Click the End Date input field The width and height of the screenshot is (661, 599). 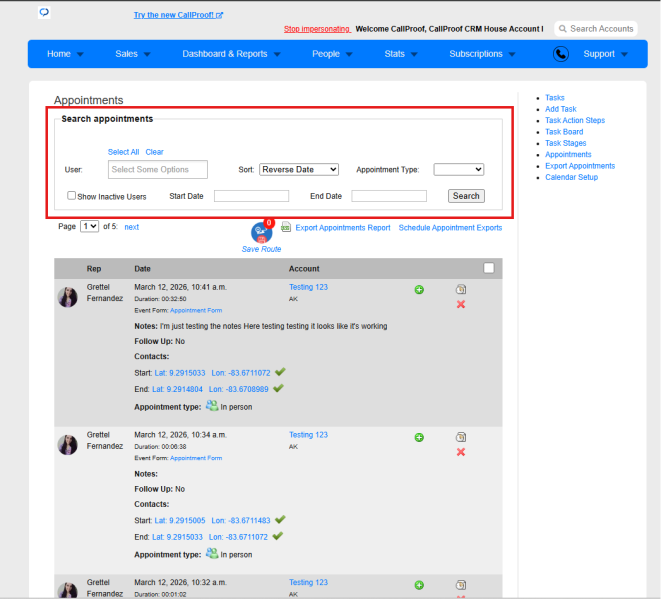click(389, 196)
